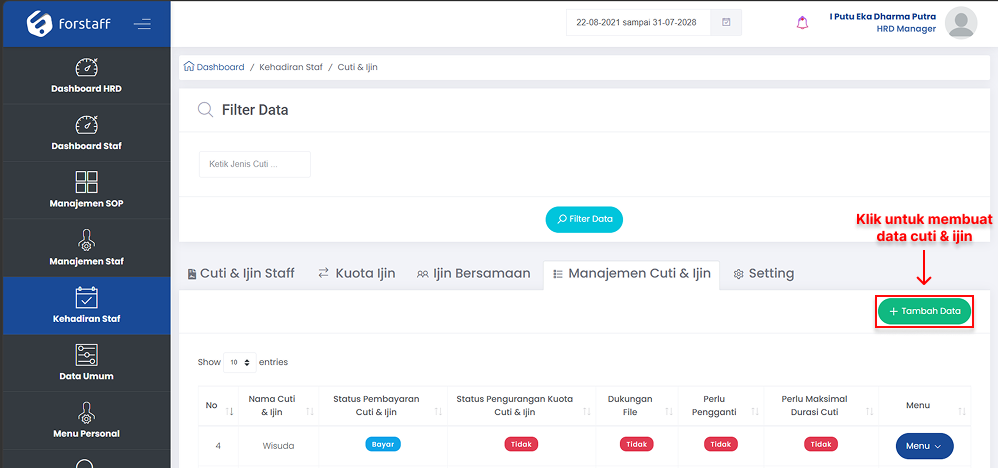
Task: Sort table by No column
Action: click(218, 406)
